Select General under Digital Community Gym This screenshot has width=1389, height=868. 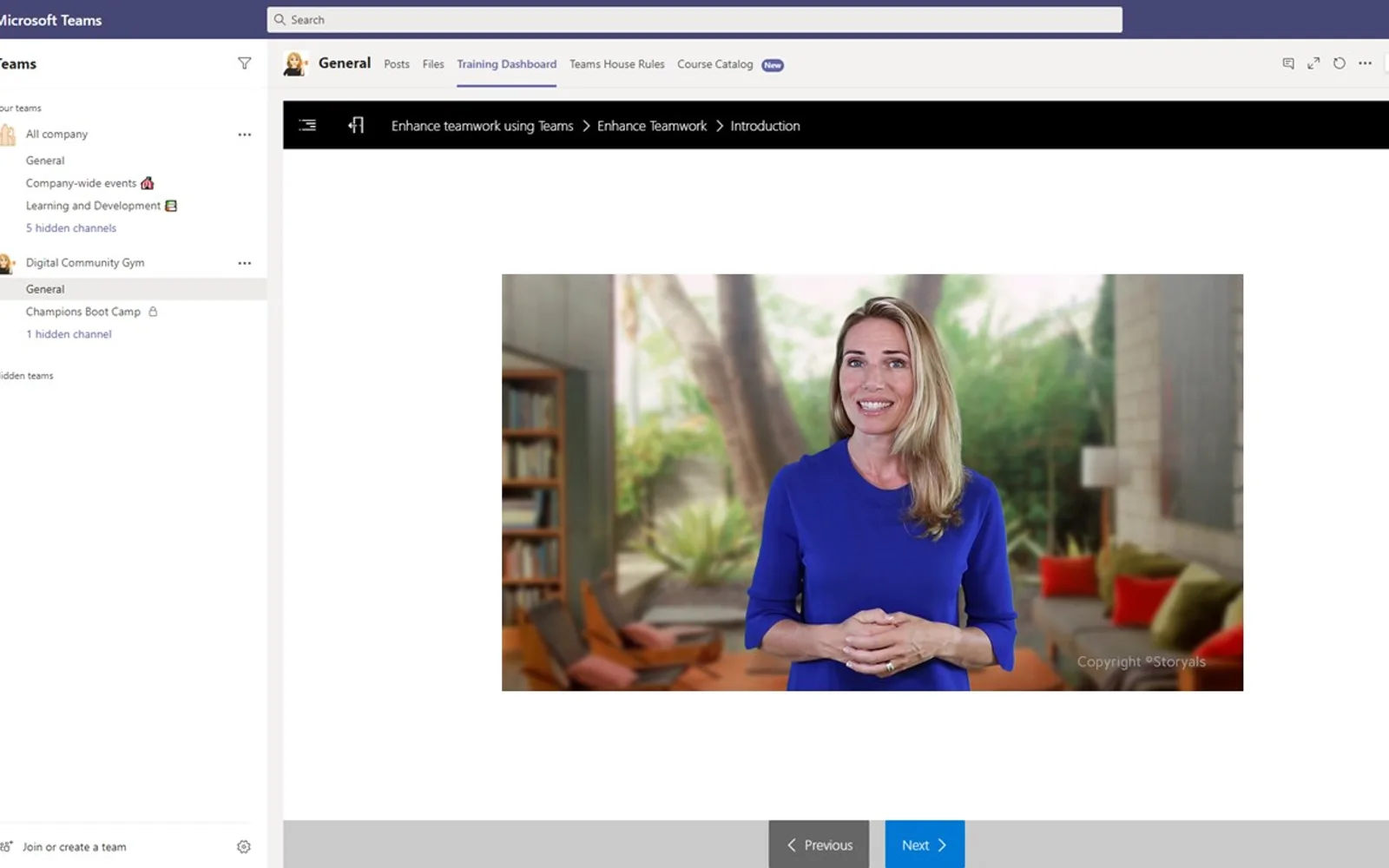click(x=133, y=289)
